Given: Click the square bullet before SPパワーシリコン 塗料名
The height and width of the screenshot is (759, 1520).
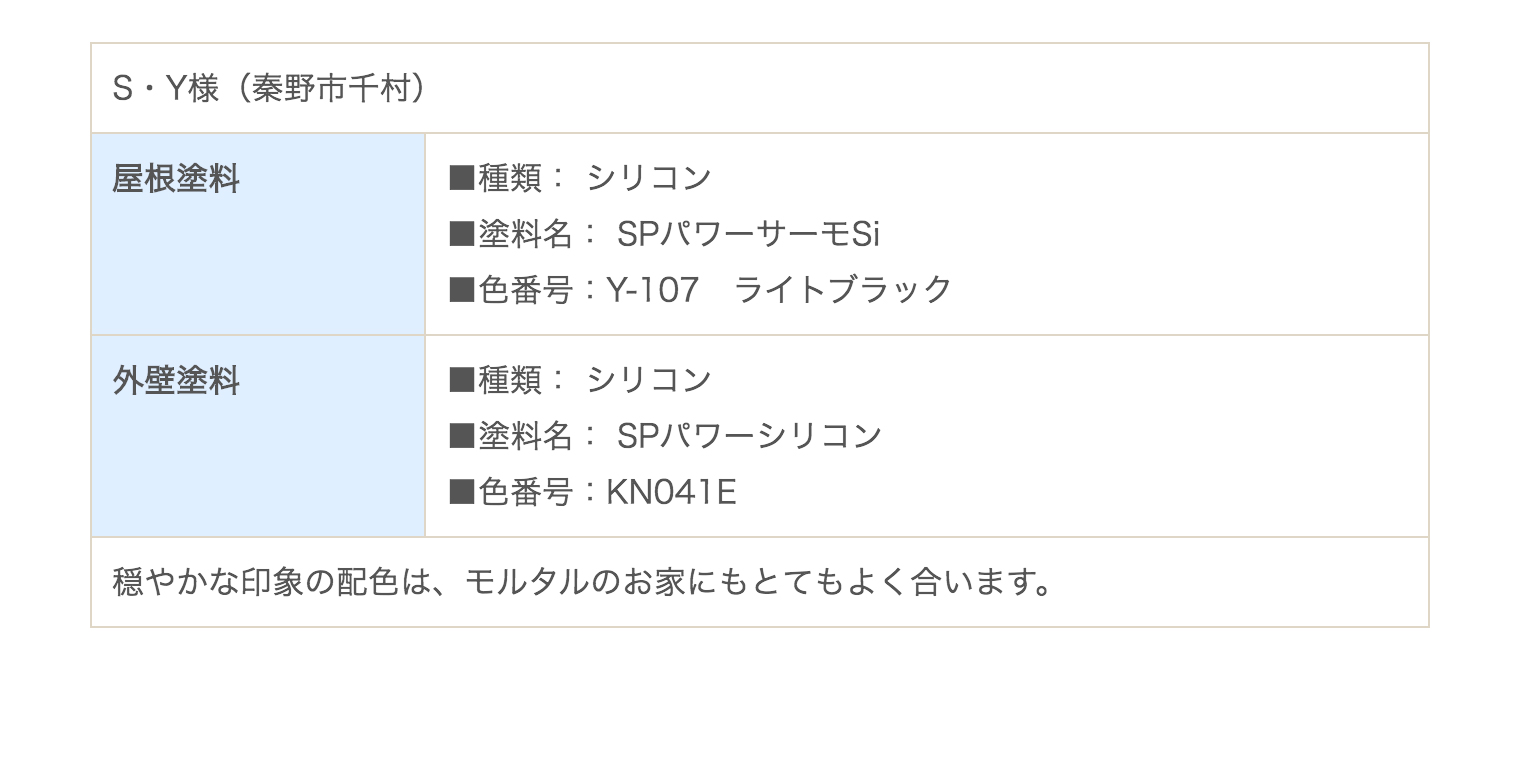Looking at the screenshot, I should pyautogui.click(x=461, y=436).
